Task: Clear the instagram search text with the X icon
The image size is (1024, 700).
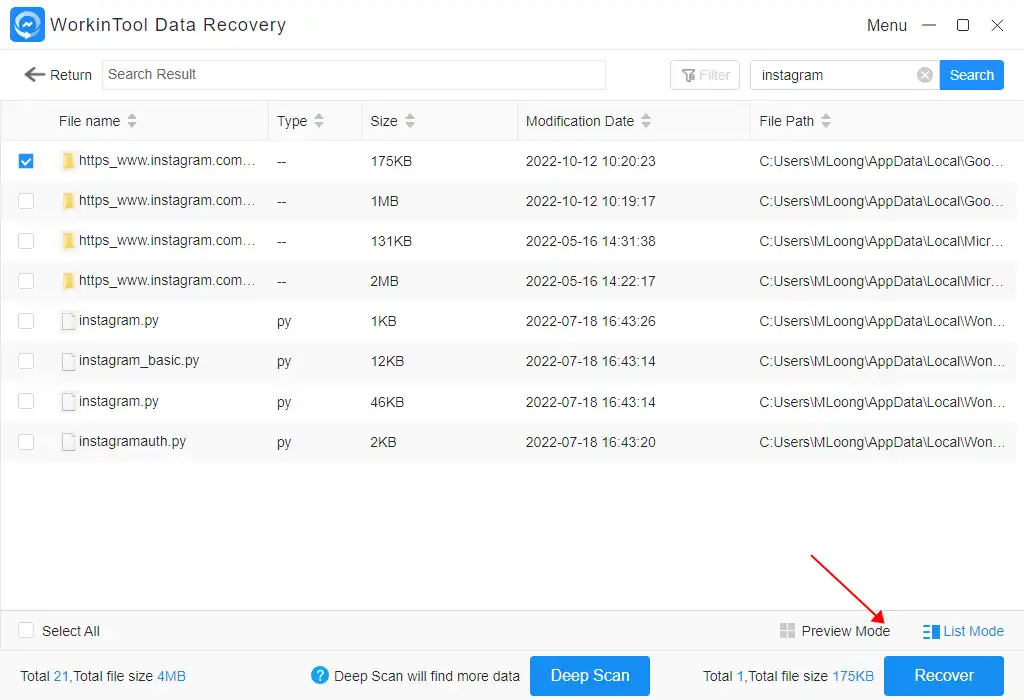Action: [924, 75]
